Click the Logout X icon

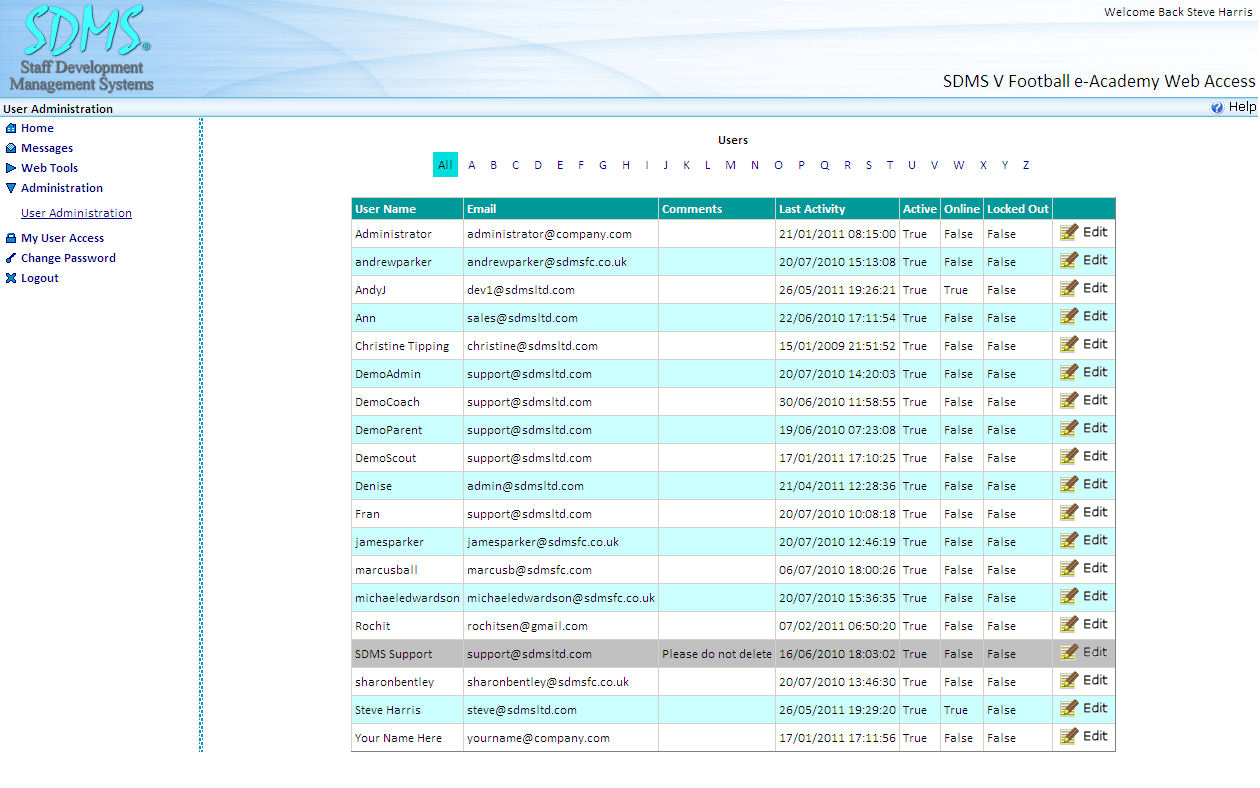[11, 278]
